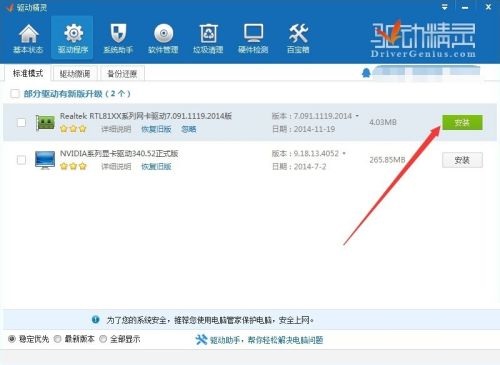This screenshot has height=365, width=500.
Task: Minimize the 驱动精灵 window
Action: pos(465,7)
